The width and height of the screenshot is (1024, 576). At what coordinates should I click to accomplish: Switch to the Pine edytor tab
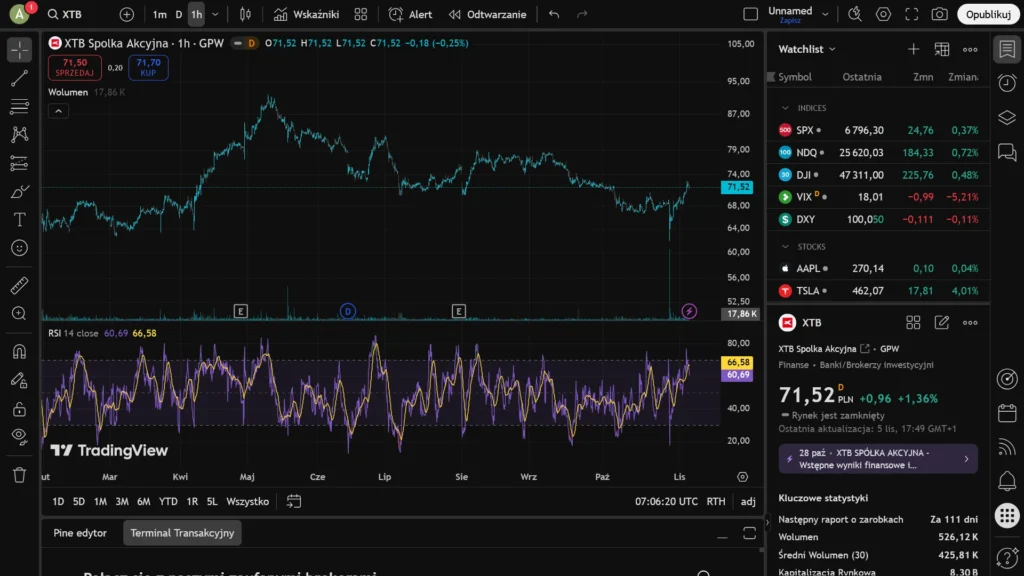(80, 533)
